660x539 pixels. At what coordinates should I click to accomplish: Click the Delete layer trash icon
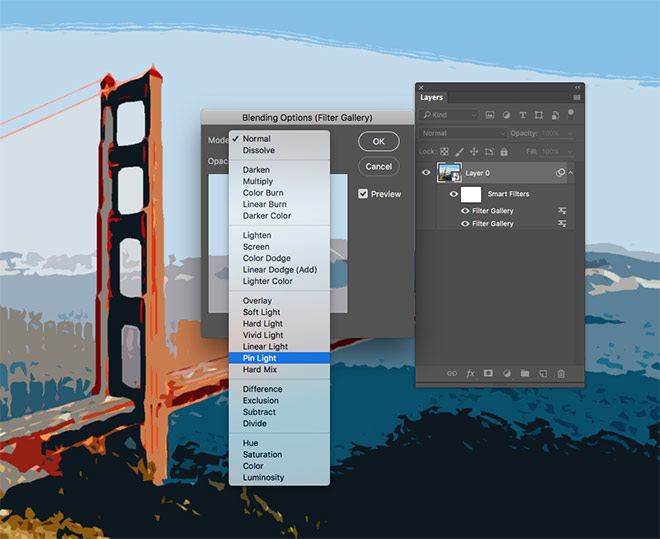pyautogui.click(x=561, y=373)
